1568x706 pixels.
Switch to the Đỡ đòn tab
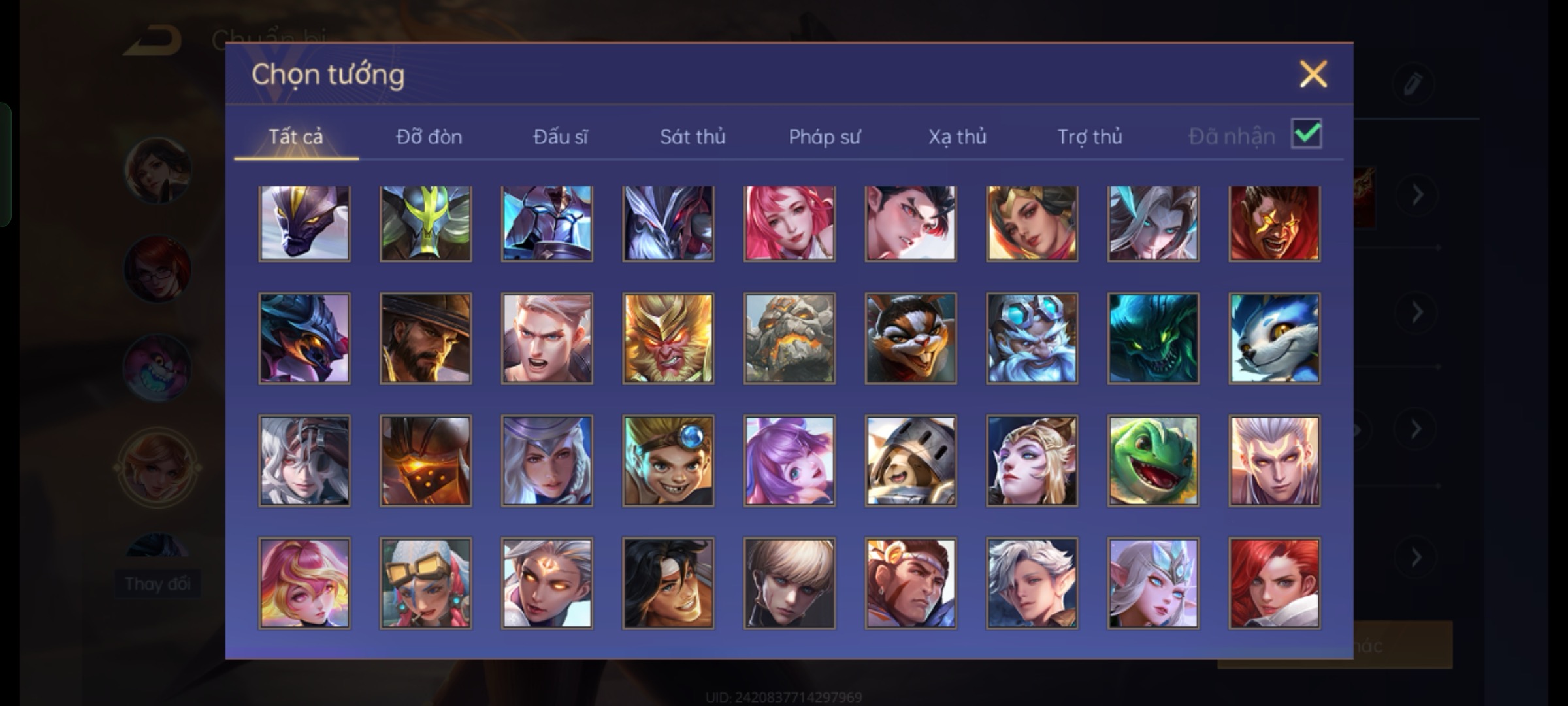429,137
